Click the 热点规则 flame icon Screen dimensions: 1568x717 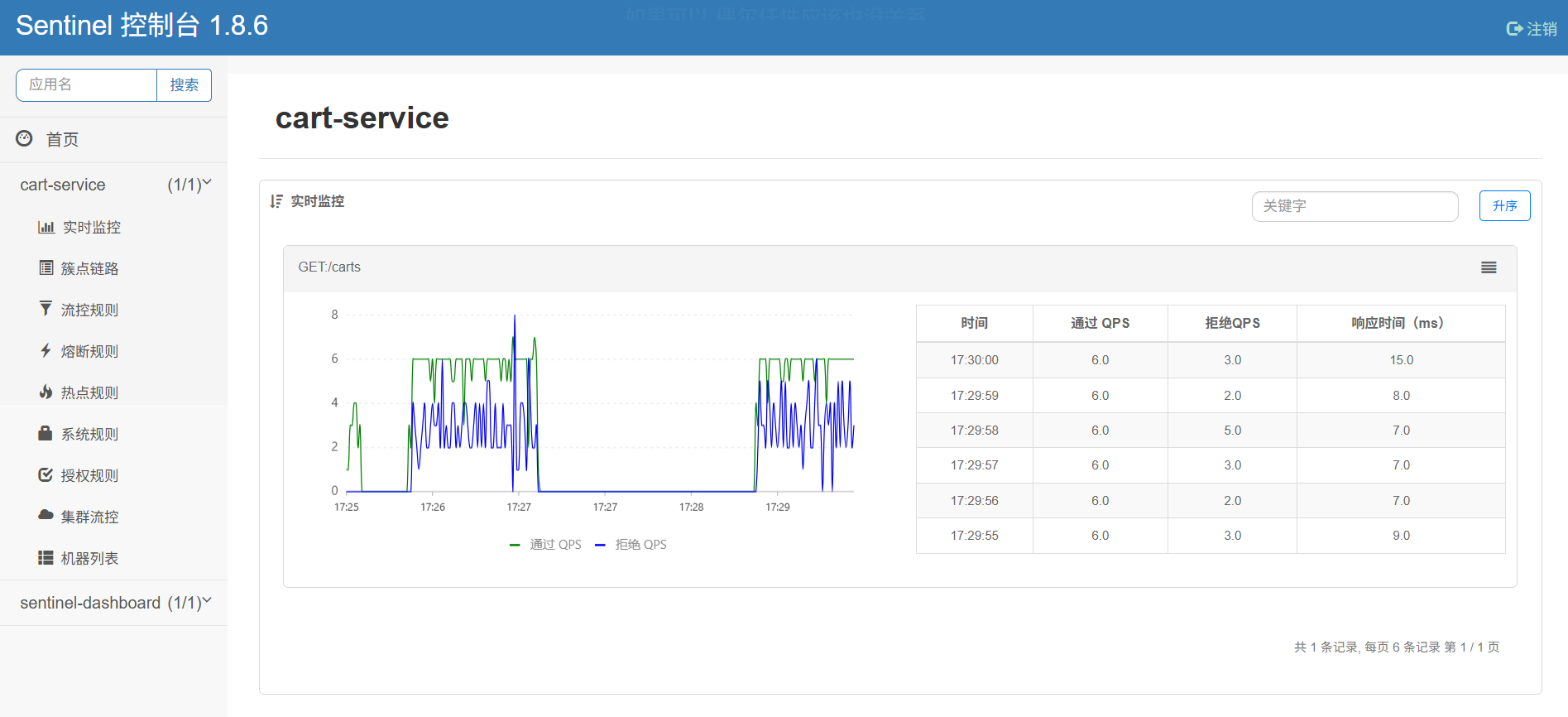click(x=46, y=392)
